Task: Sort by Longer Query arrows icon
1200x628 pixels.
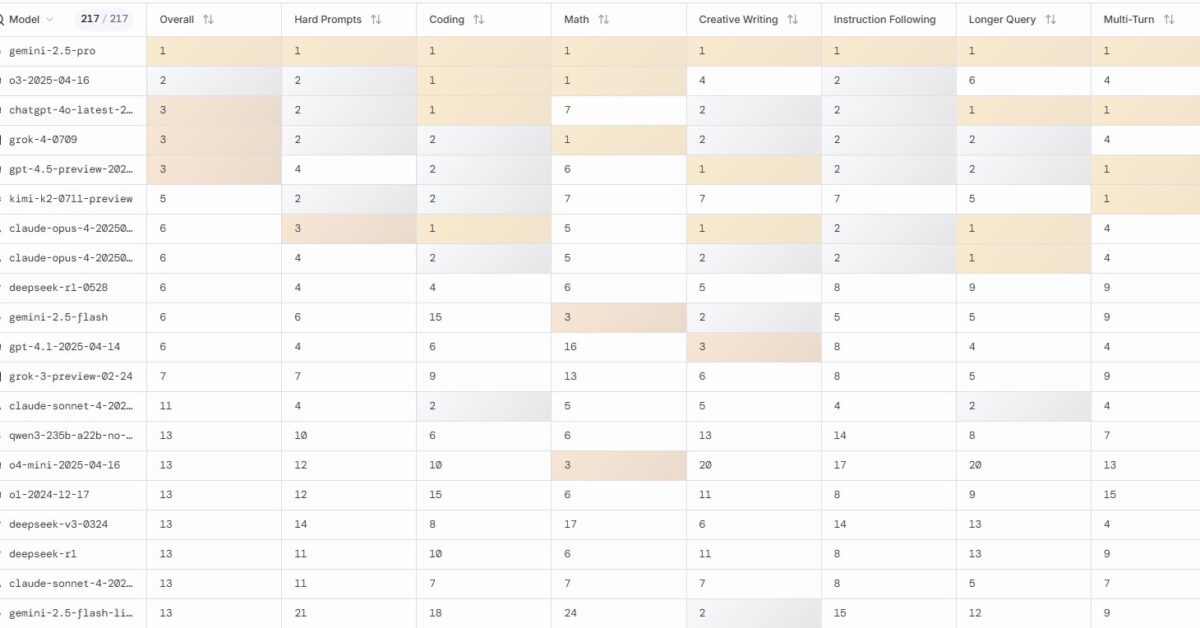Action: tap(1050, 19)
